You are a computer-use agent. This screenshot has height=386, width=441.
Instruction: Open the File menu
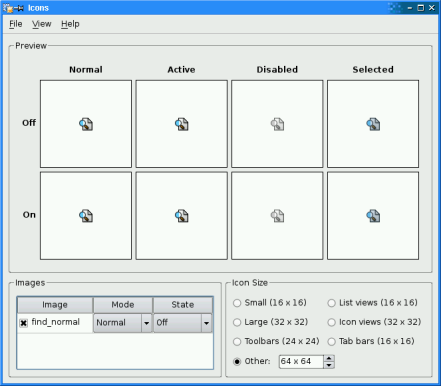[x=16, y=24]
